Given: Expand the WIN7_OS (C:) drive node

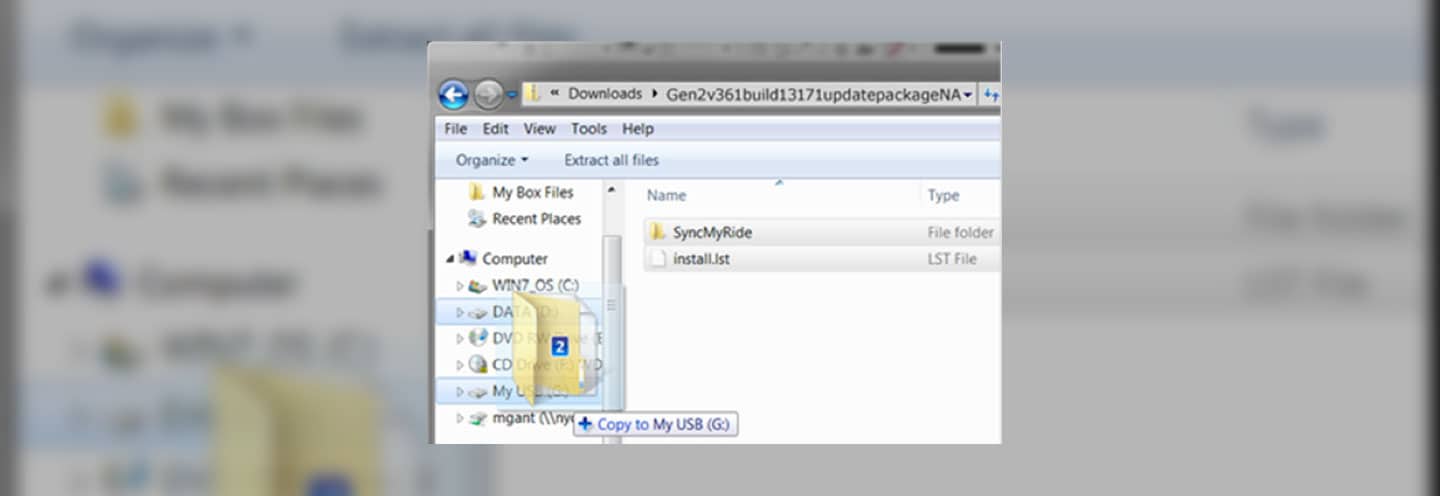Looking at the screenshot, I should (x=460, y=286).
